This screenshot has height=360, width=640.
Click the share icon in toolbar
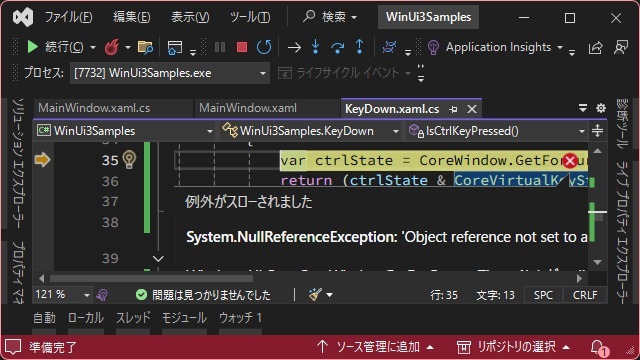point(596,47)
